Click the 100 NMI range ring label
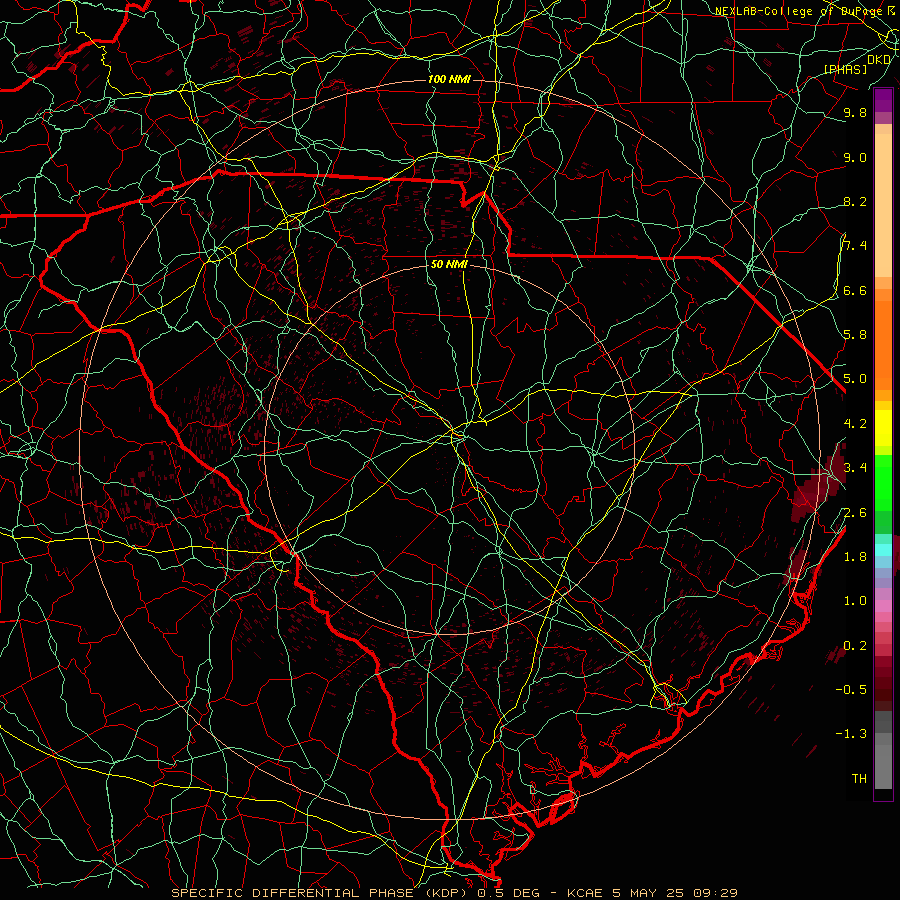Screen dimensions: 900x900 point(449,79)
